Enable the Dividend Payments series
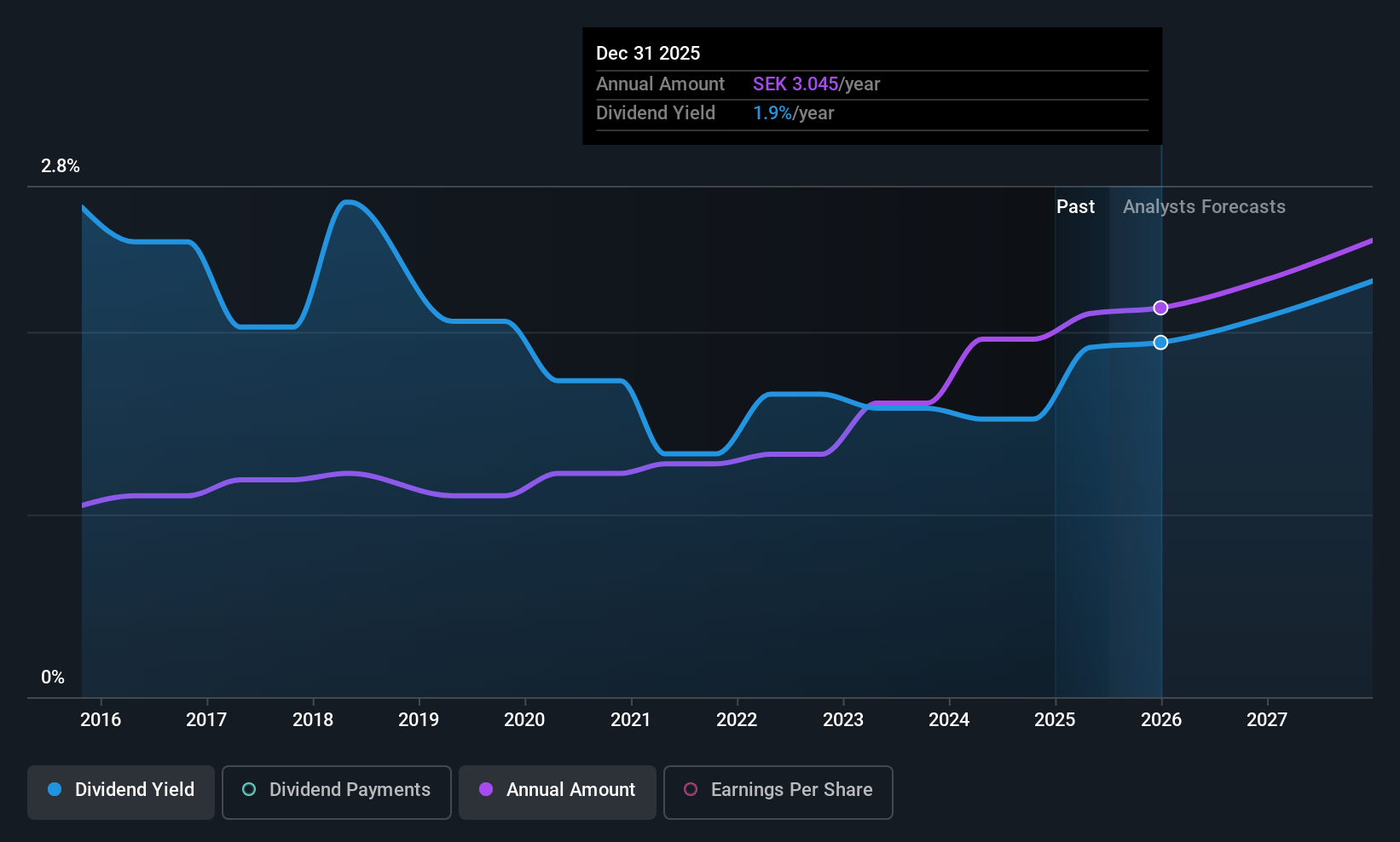 pos(337,792)
